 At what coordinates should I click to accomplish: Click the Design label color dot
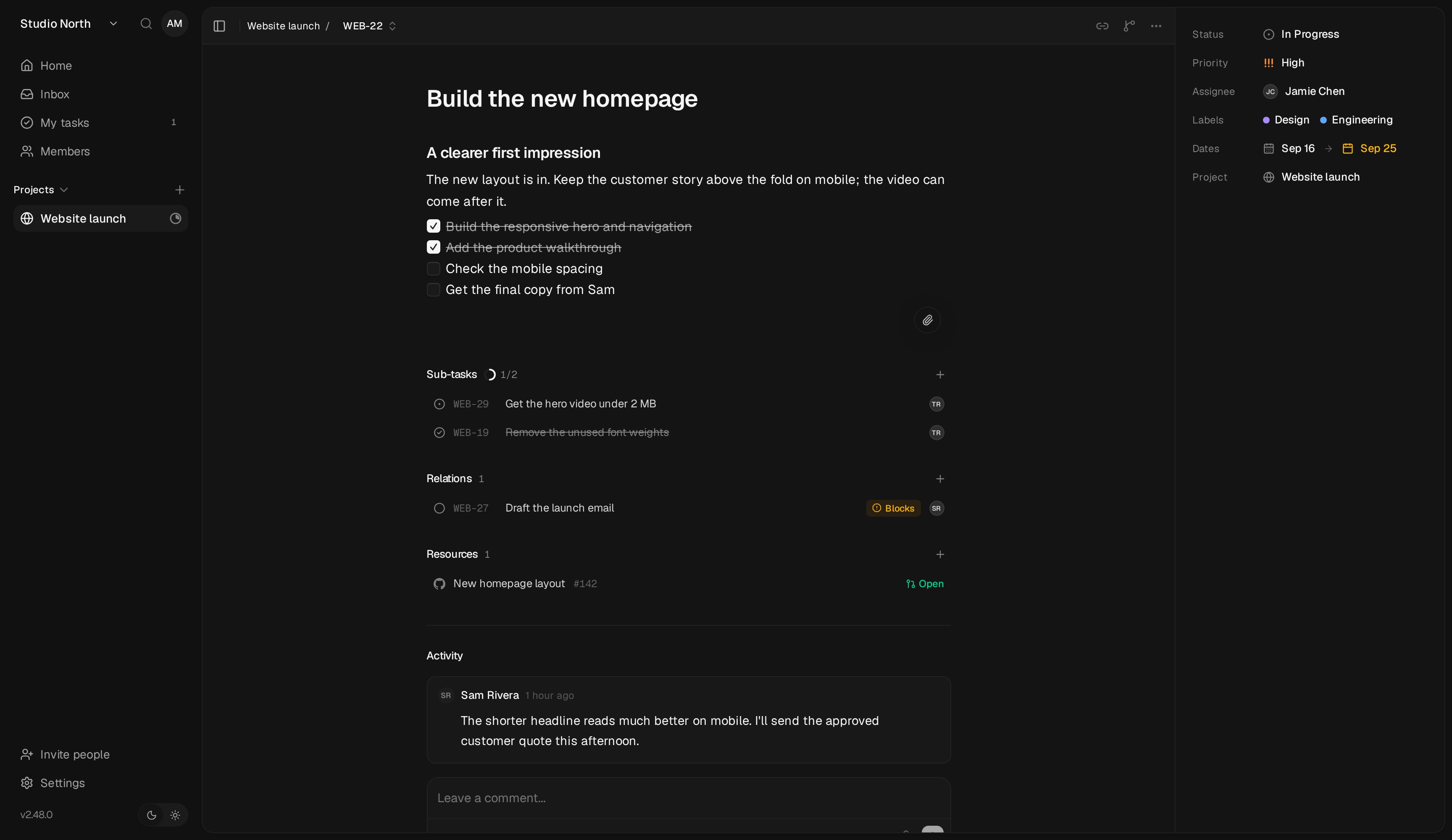point(1266,121)
